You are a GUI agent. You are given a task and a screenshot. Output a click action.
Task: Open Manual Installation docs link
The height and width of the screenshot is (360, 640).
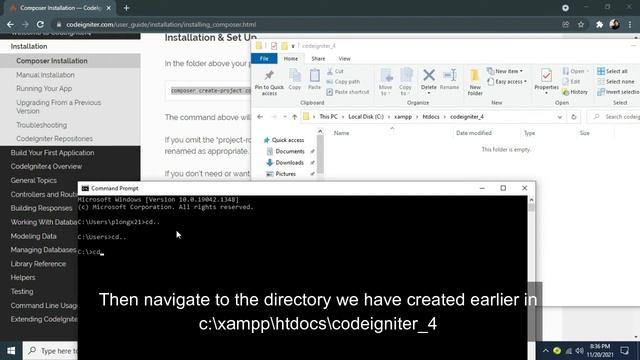coord(45,75)
